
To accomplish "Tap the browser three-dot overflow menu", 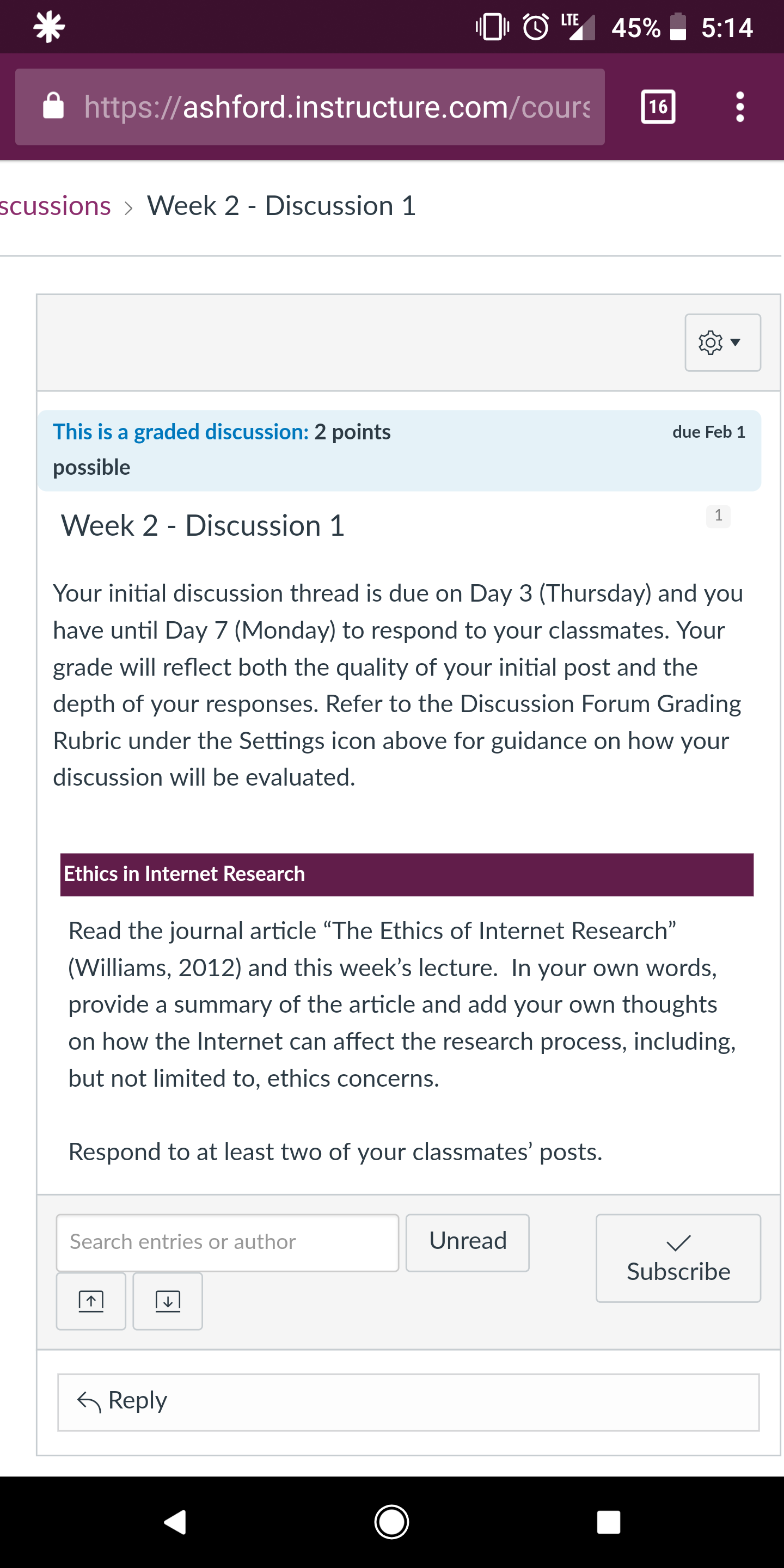I will click(x=739, y=107).
